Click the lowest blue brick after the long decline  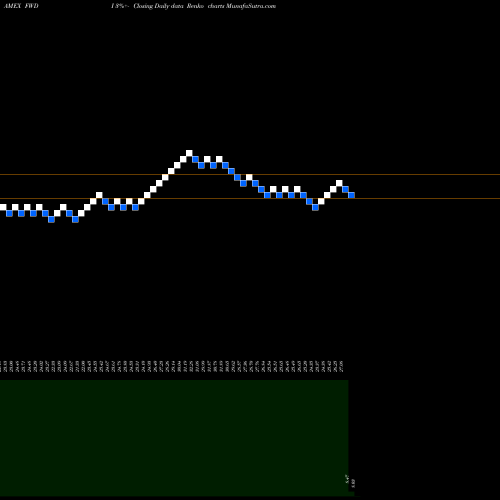(315, 207)
